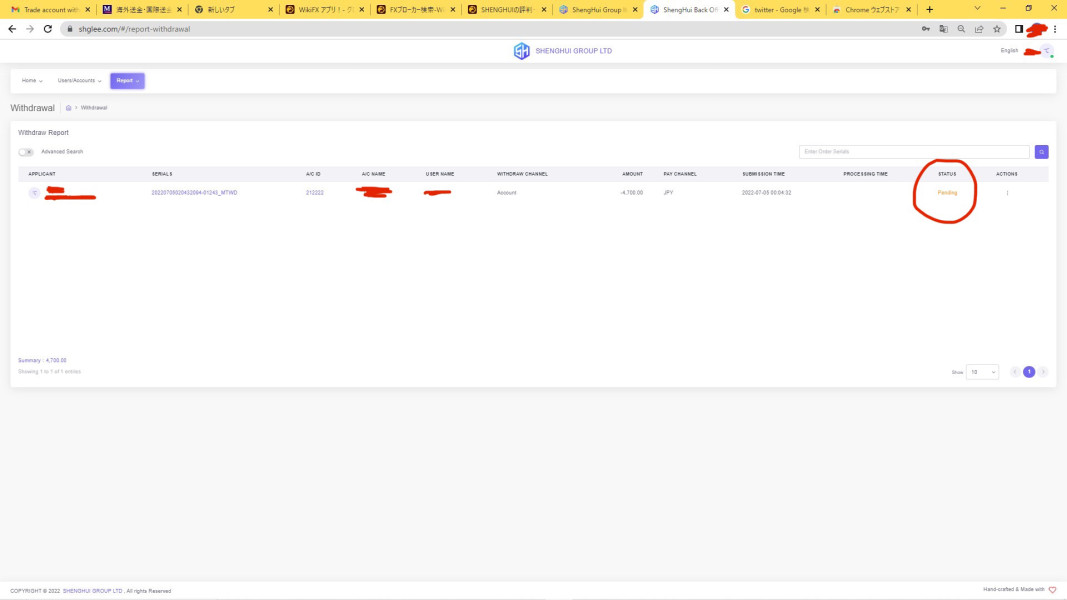Switch to the WikiFX アプリ tab
The image size is (1067, 600).
pos(325,10)
